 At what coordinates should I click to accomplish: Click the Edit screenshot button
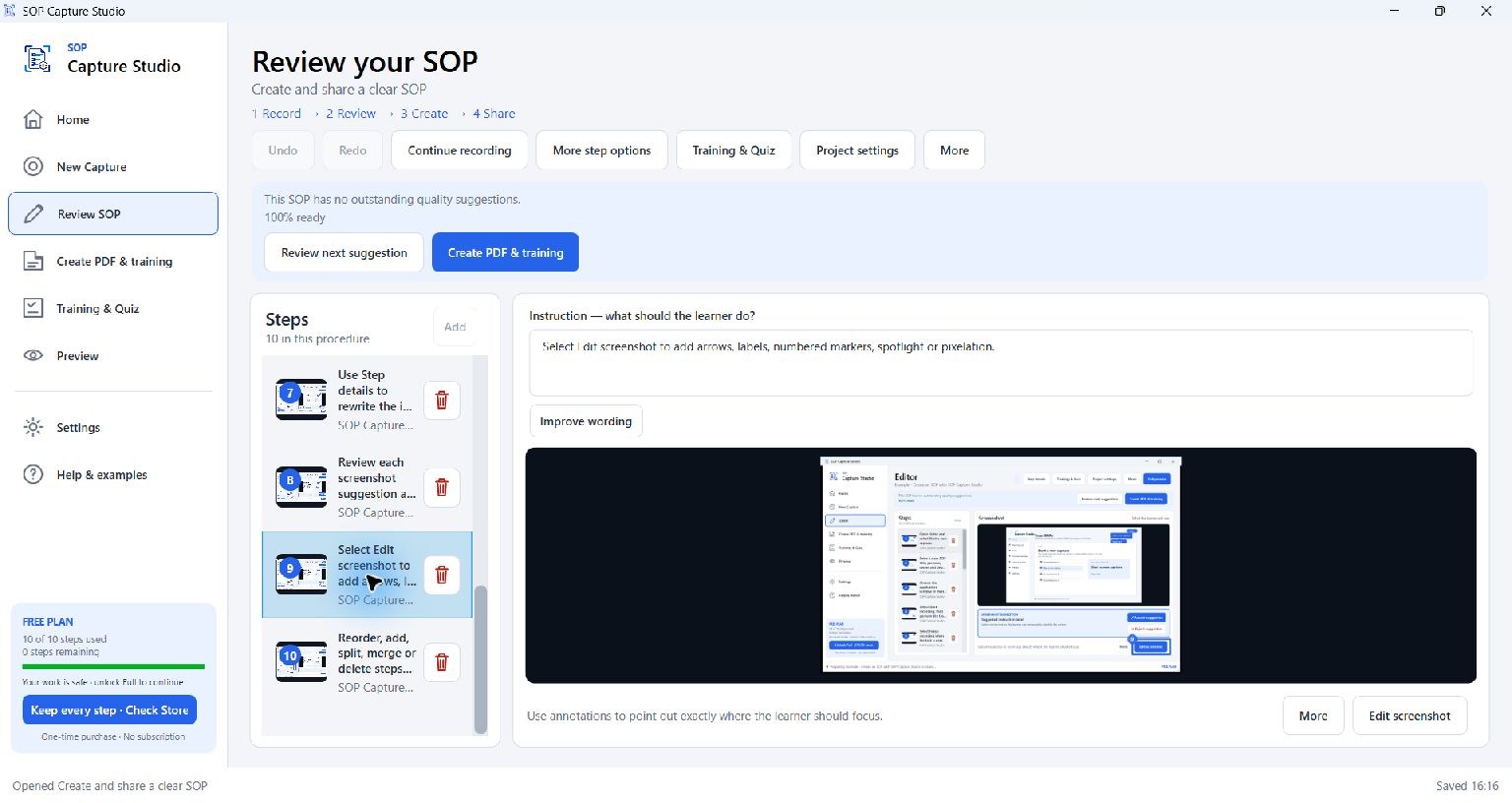coord(1410,716)
